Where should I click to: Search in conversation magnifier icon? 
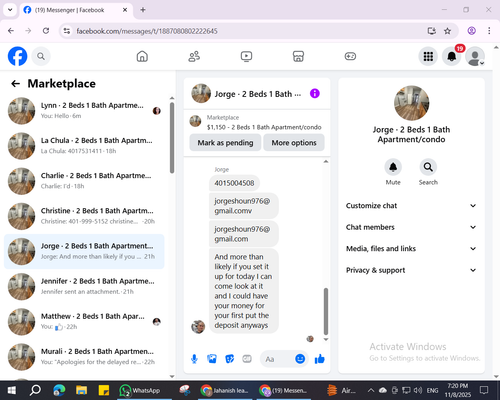[428, 167]
